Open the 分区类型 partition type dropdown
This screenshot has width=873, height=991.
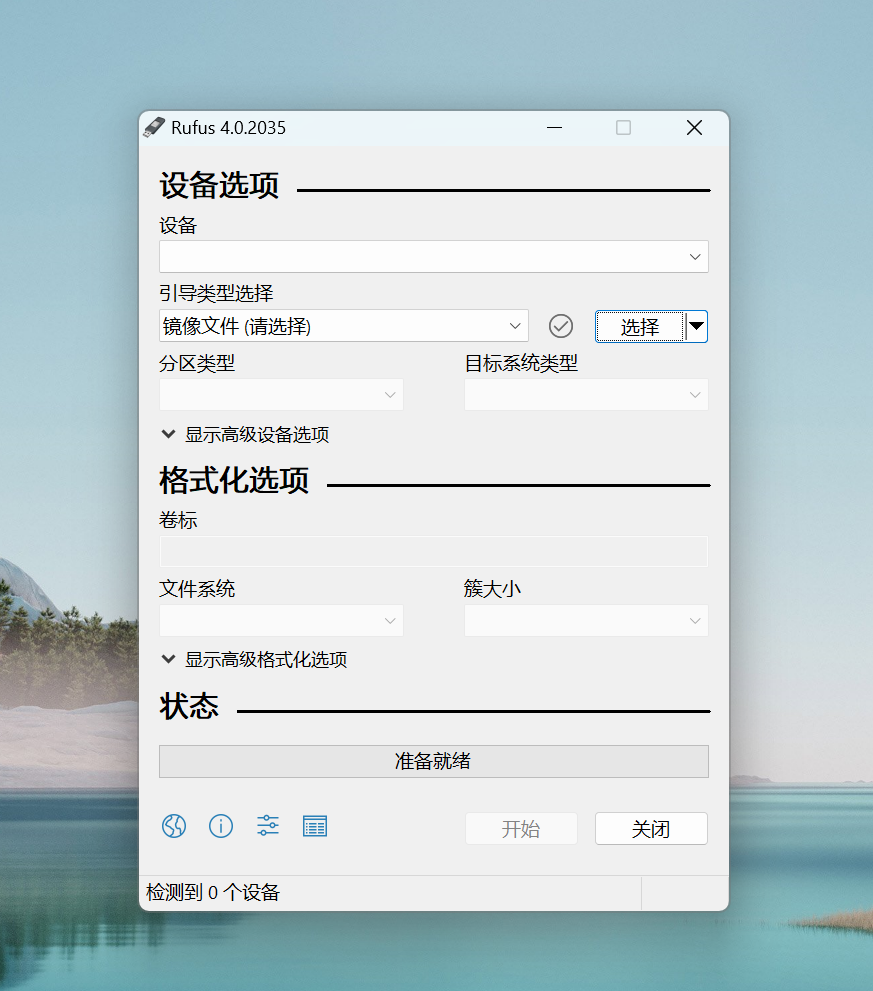tap(281, 395)
